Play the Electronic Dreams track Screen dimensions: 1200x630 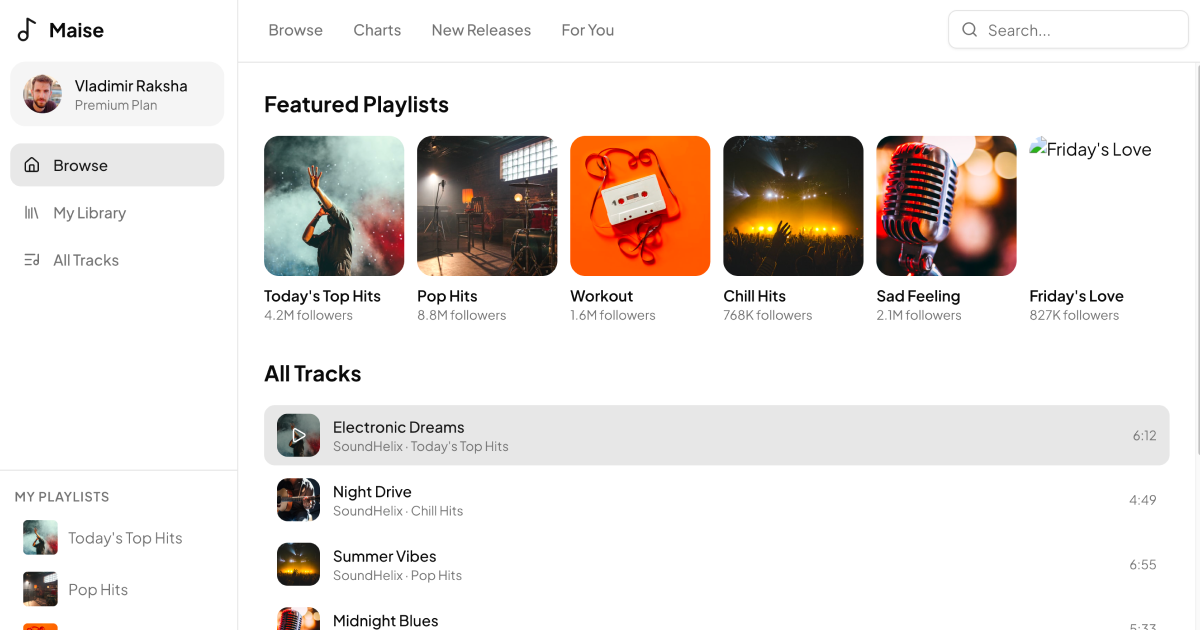click(x=298, y=435)
